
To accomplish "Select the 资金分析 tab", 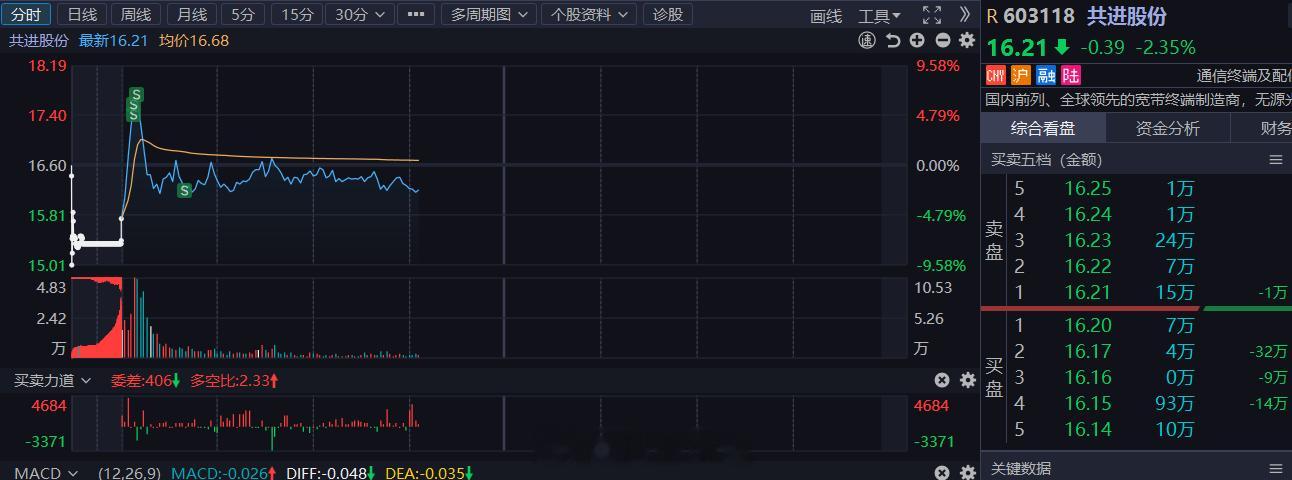I will (x=1168, y=128).
